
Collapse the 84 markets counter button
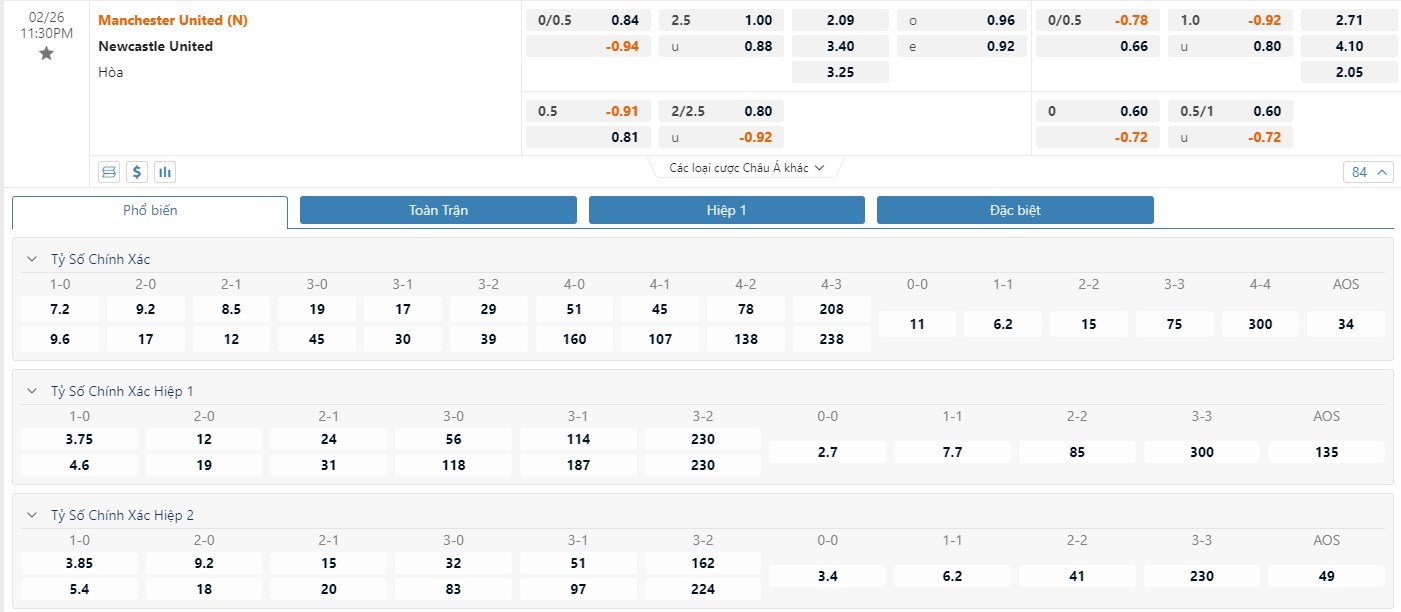tap(1367, 172)
